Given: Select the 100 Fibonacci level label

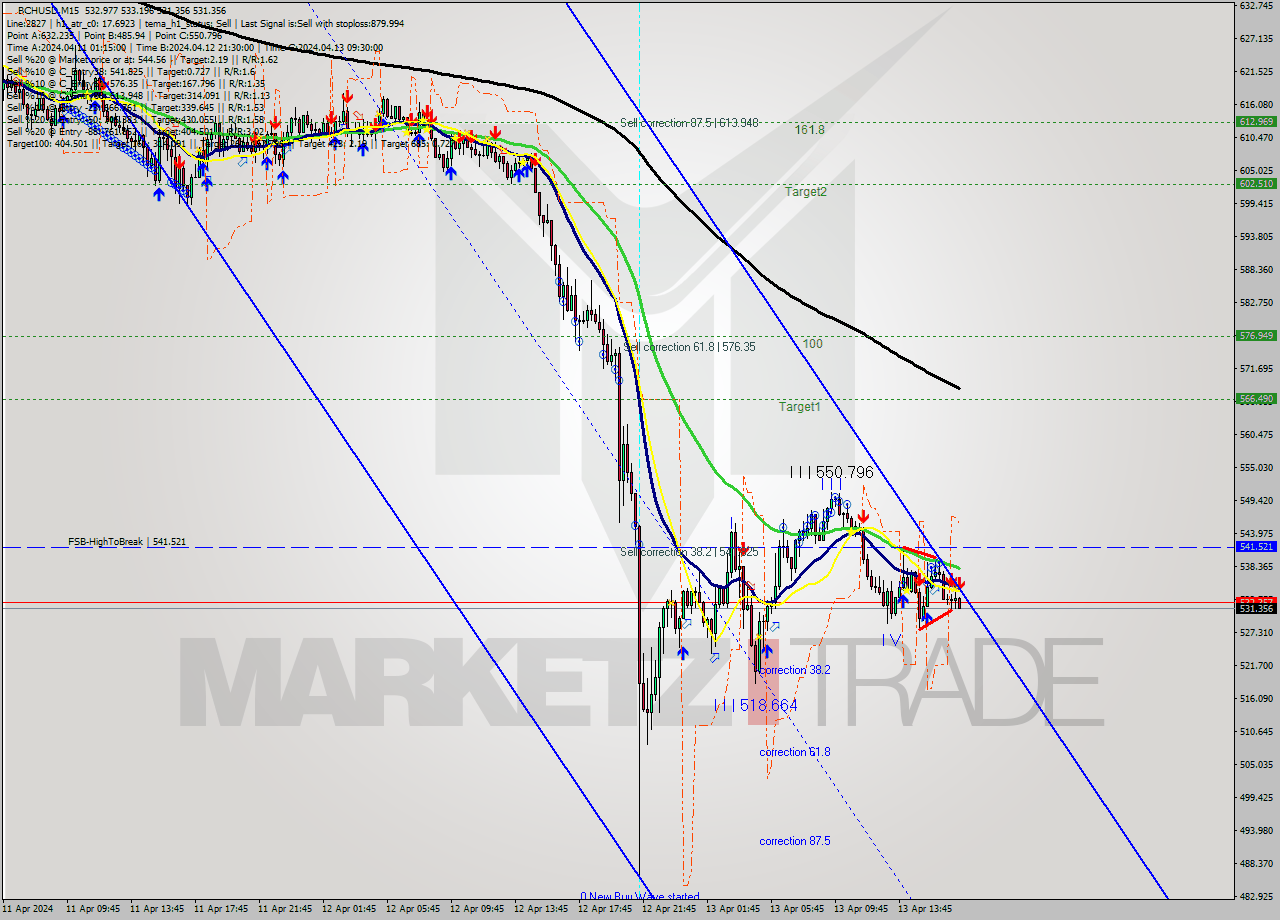Looking at the screenshot, I should click(813, 344).
